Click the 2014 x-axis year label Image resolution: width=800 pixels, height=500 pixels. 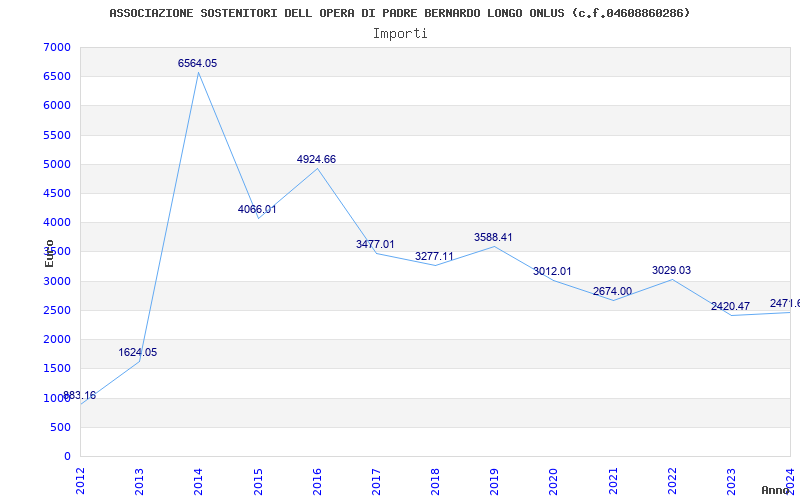click(198, 482)
